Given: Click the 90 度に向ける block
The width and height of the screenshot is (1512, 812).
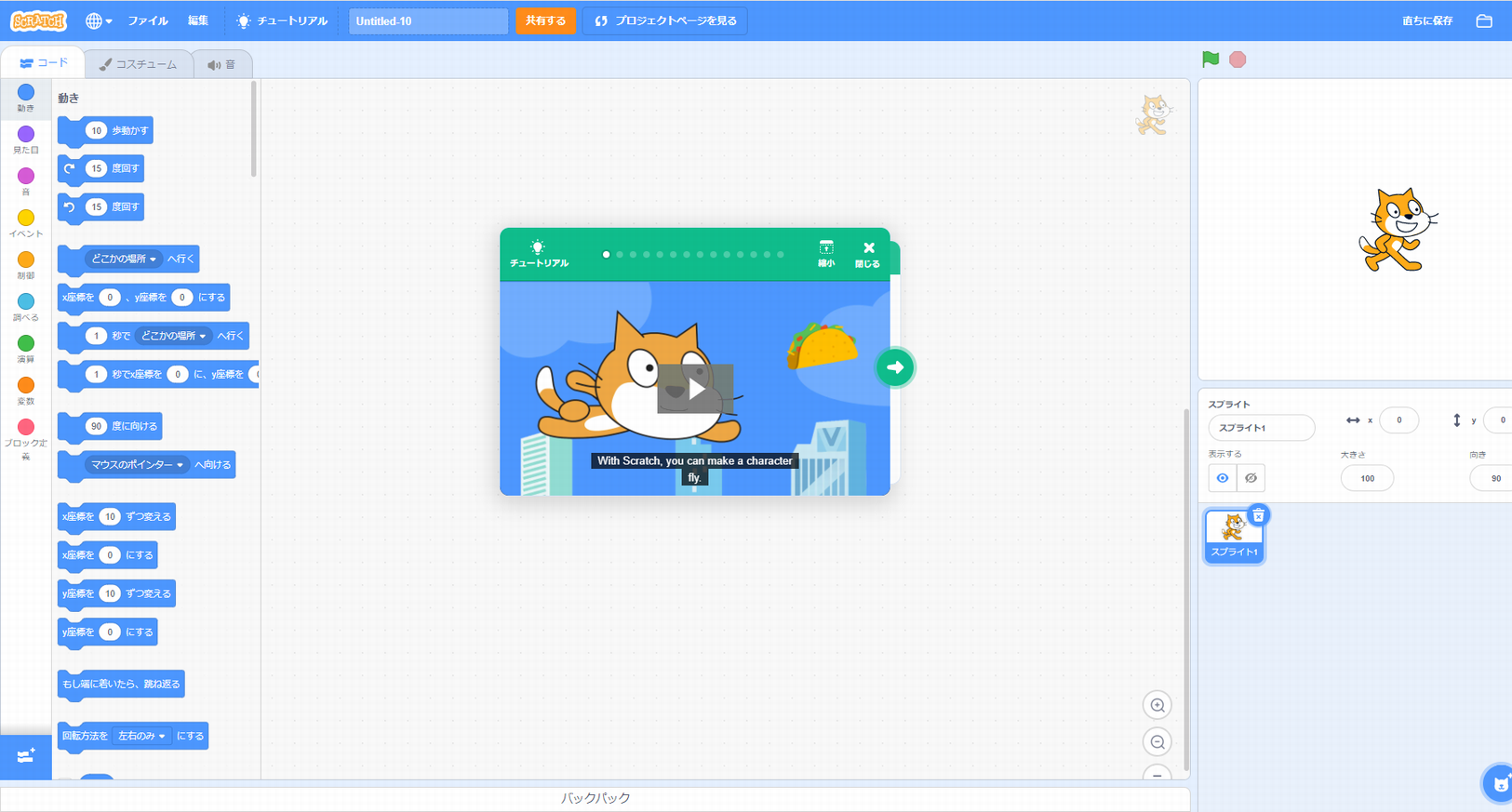Looking at the screenshot, I should (x=110, y=426).
